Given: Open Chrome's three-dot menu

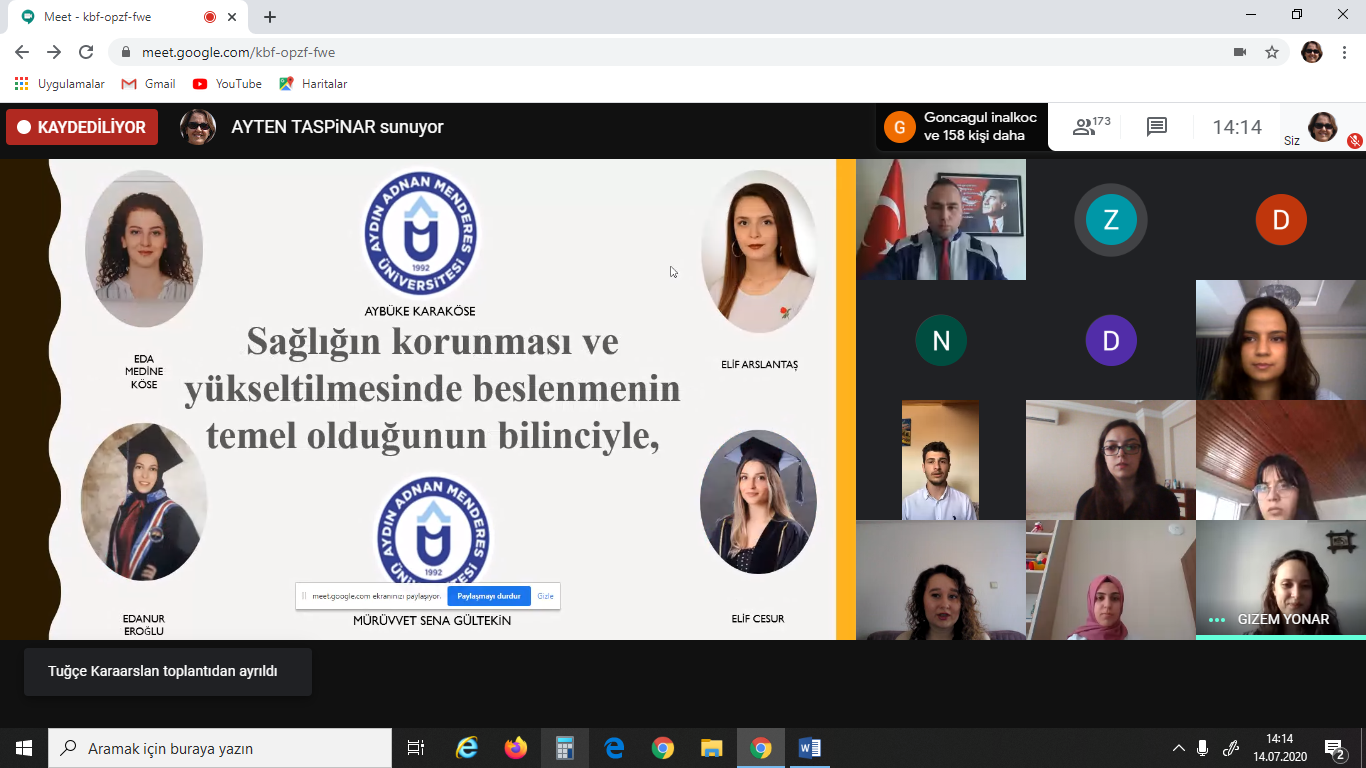Looking at the screenshot, I should 1345,52.
